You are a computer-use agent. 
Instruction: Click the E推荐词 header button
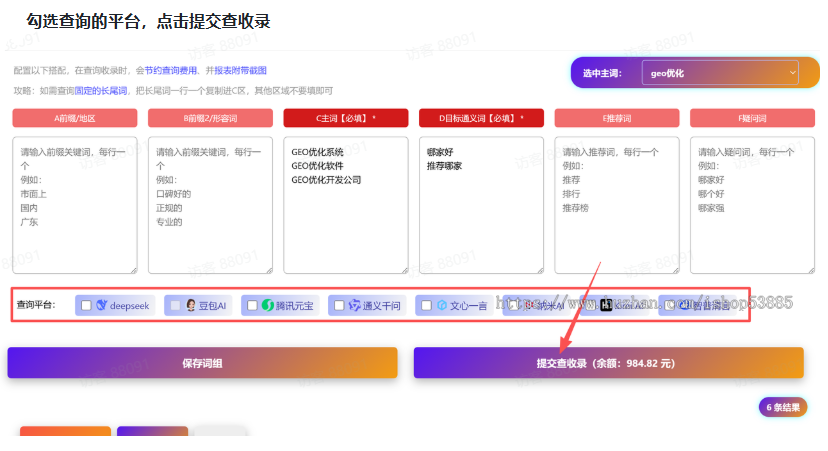click(617, 118)
